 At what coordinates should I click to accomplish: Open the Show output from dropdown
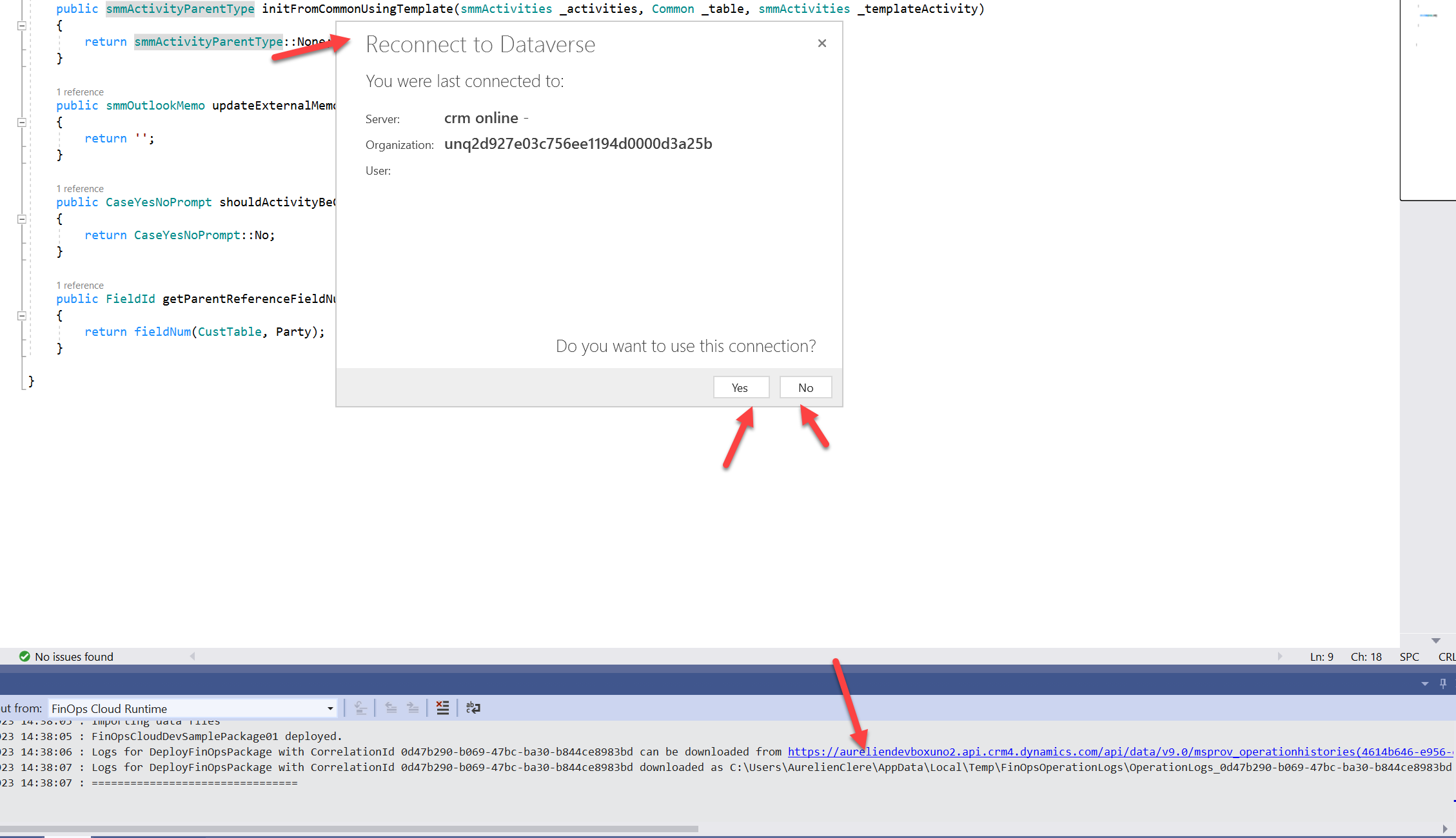(330, 708)
